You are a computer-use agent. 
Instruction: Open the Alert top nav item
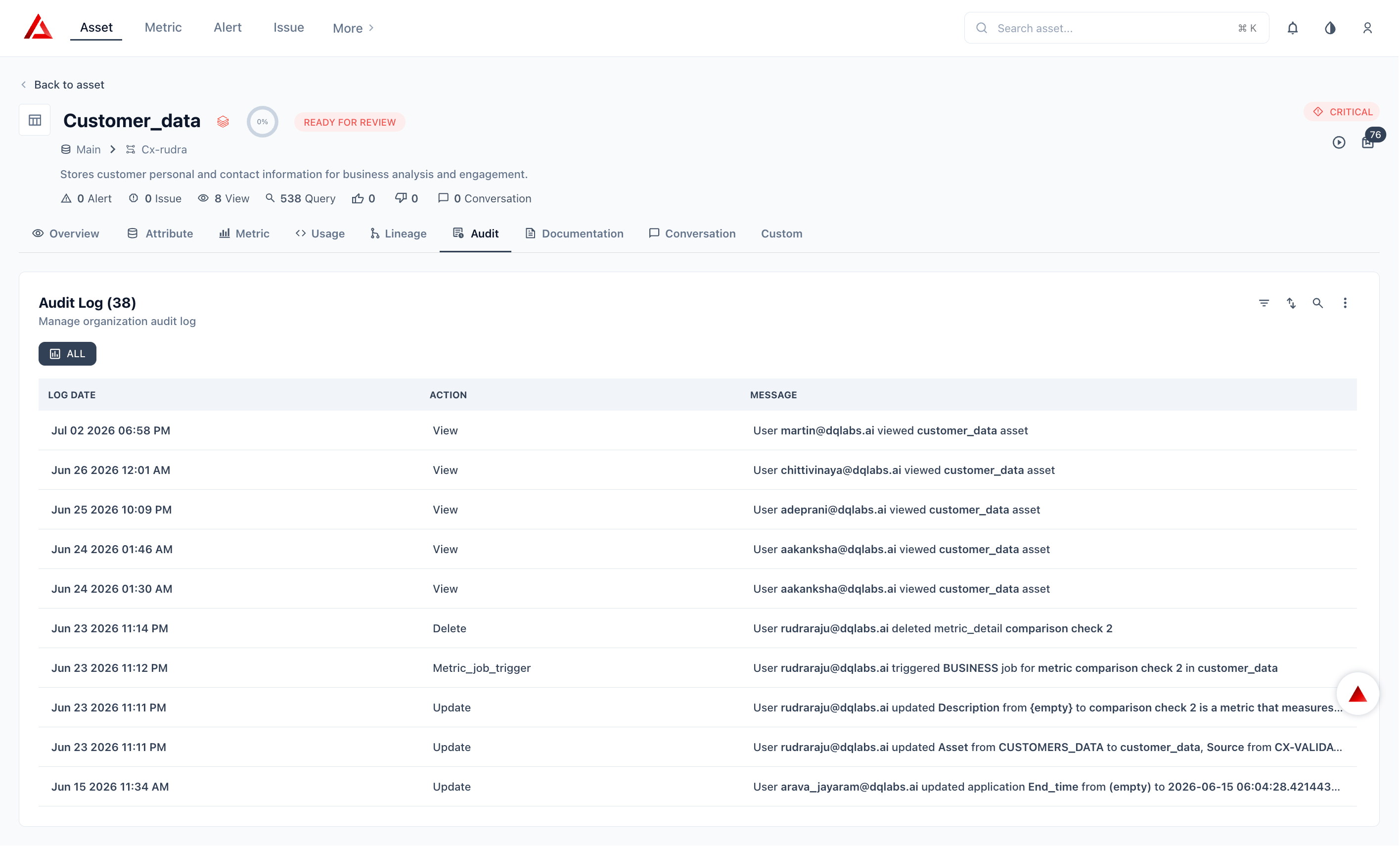228,27
